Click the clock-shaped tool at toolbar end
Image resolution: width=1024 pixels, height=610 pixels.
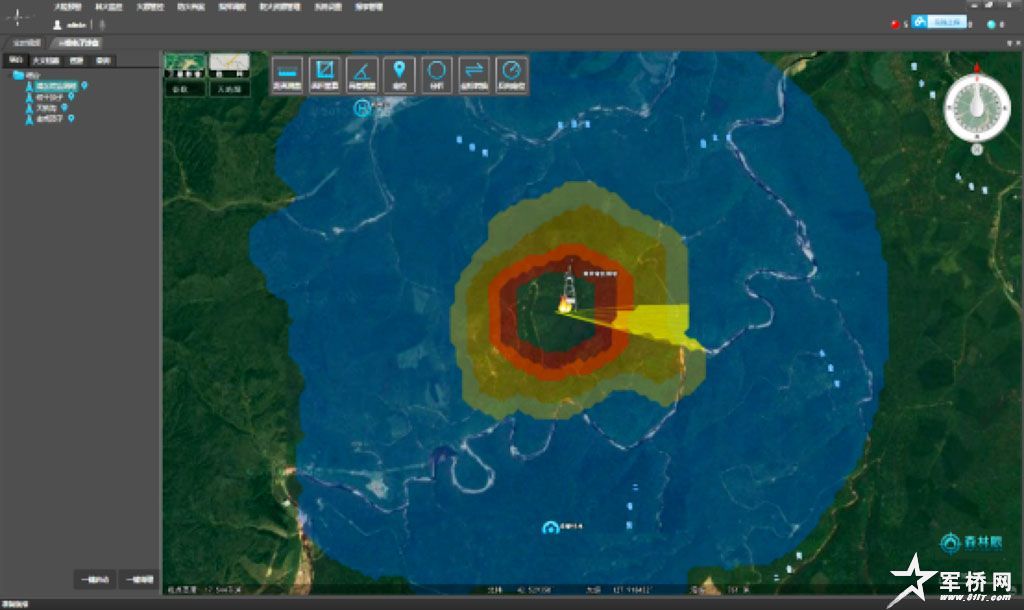tap(512, 74)
